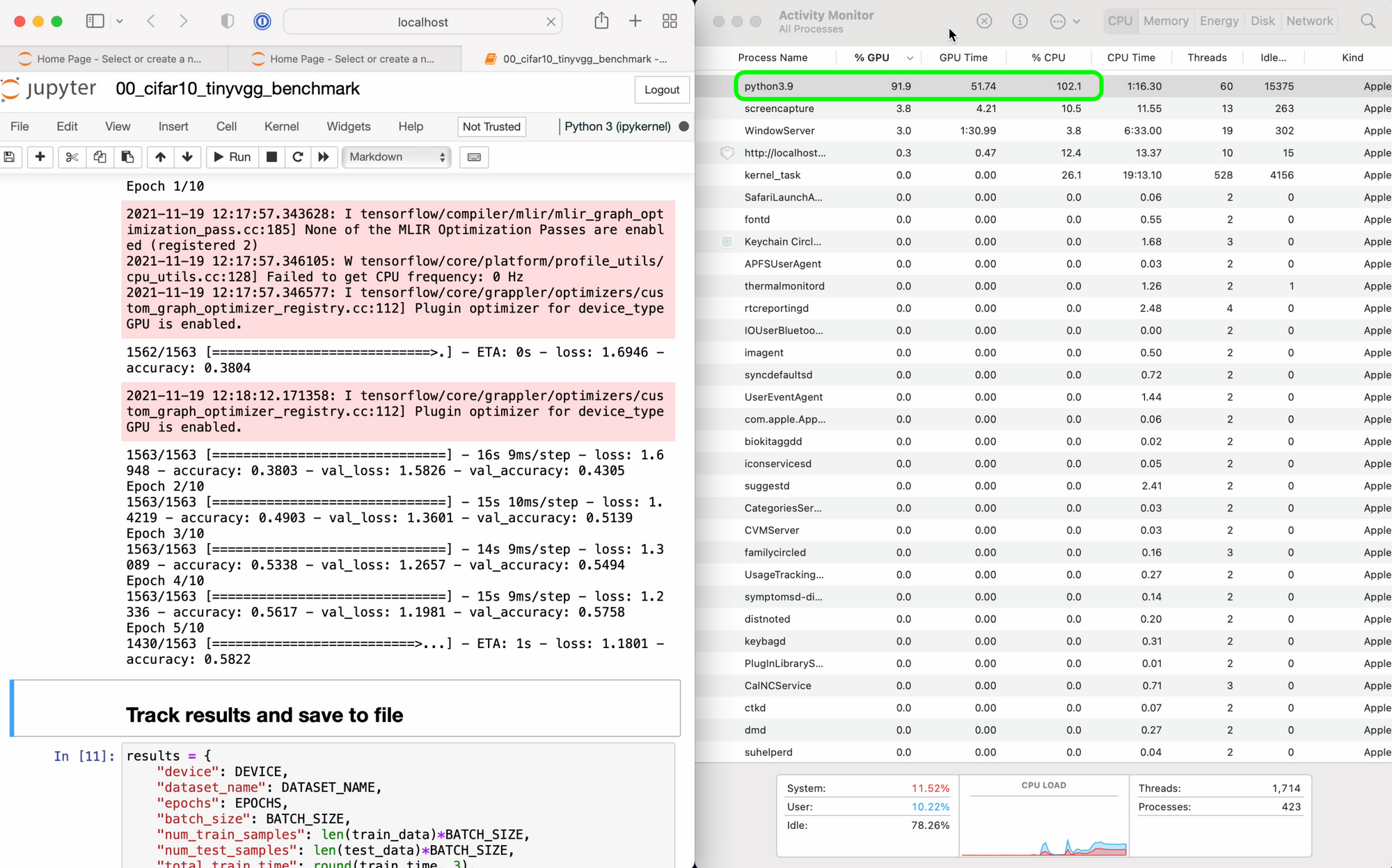Click the restart kernel icon
The width and height of the screenshot is (1392, 868).
pos(297,157)
